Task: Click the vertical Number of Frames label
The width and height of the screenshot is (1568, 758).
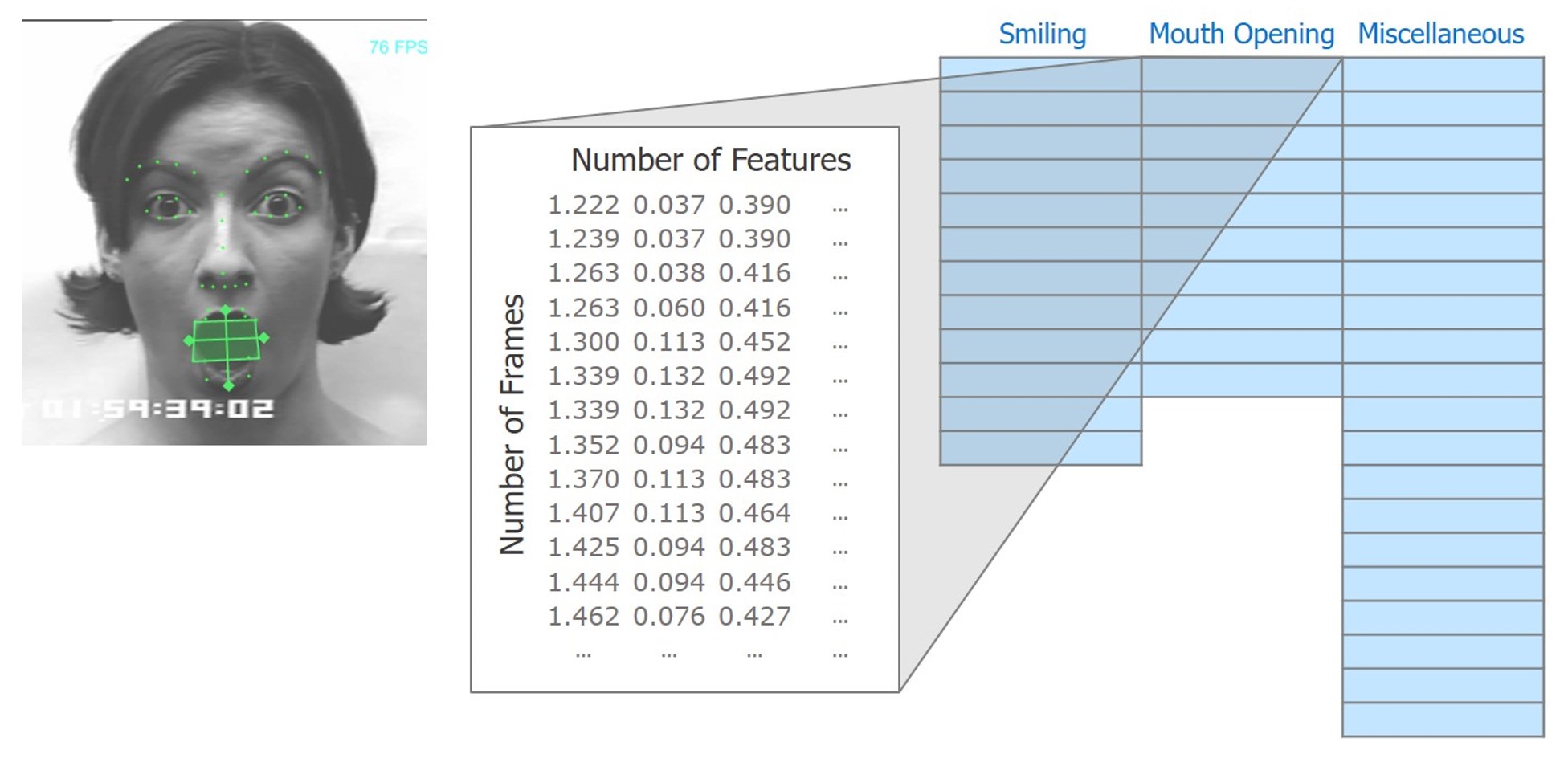Action: point(512,425)
